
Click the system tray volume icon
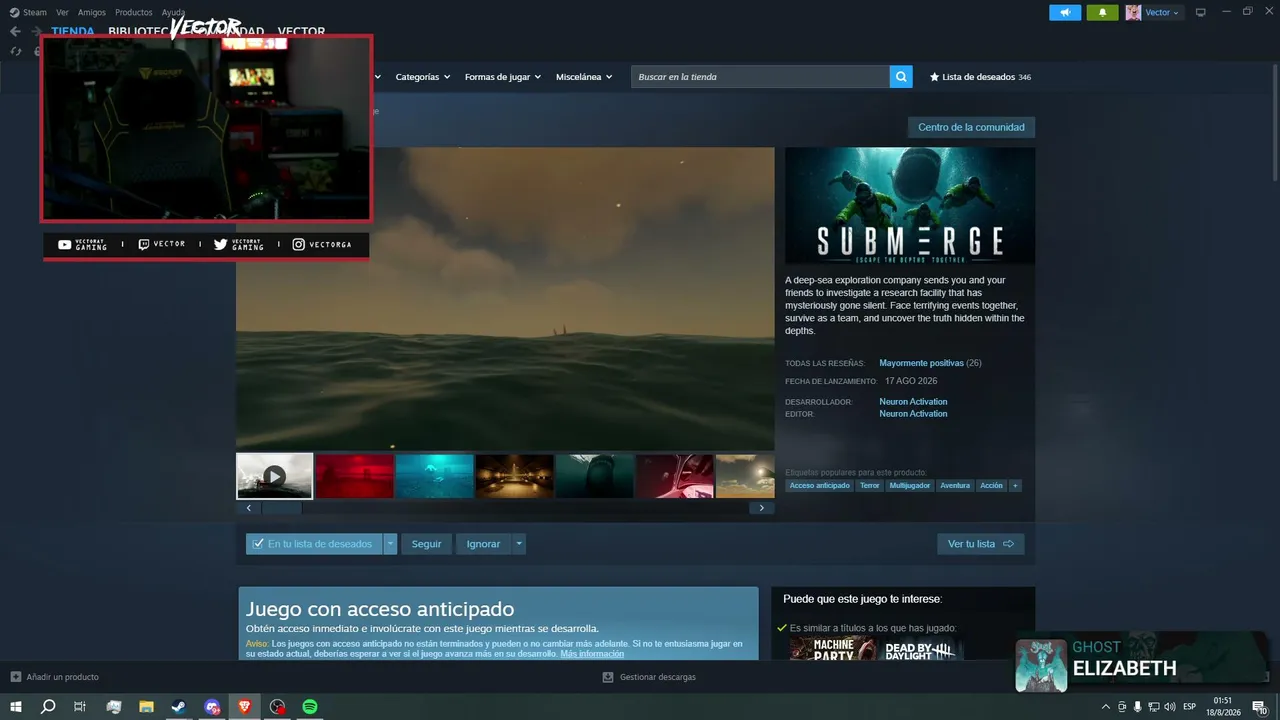[1171, 706]
